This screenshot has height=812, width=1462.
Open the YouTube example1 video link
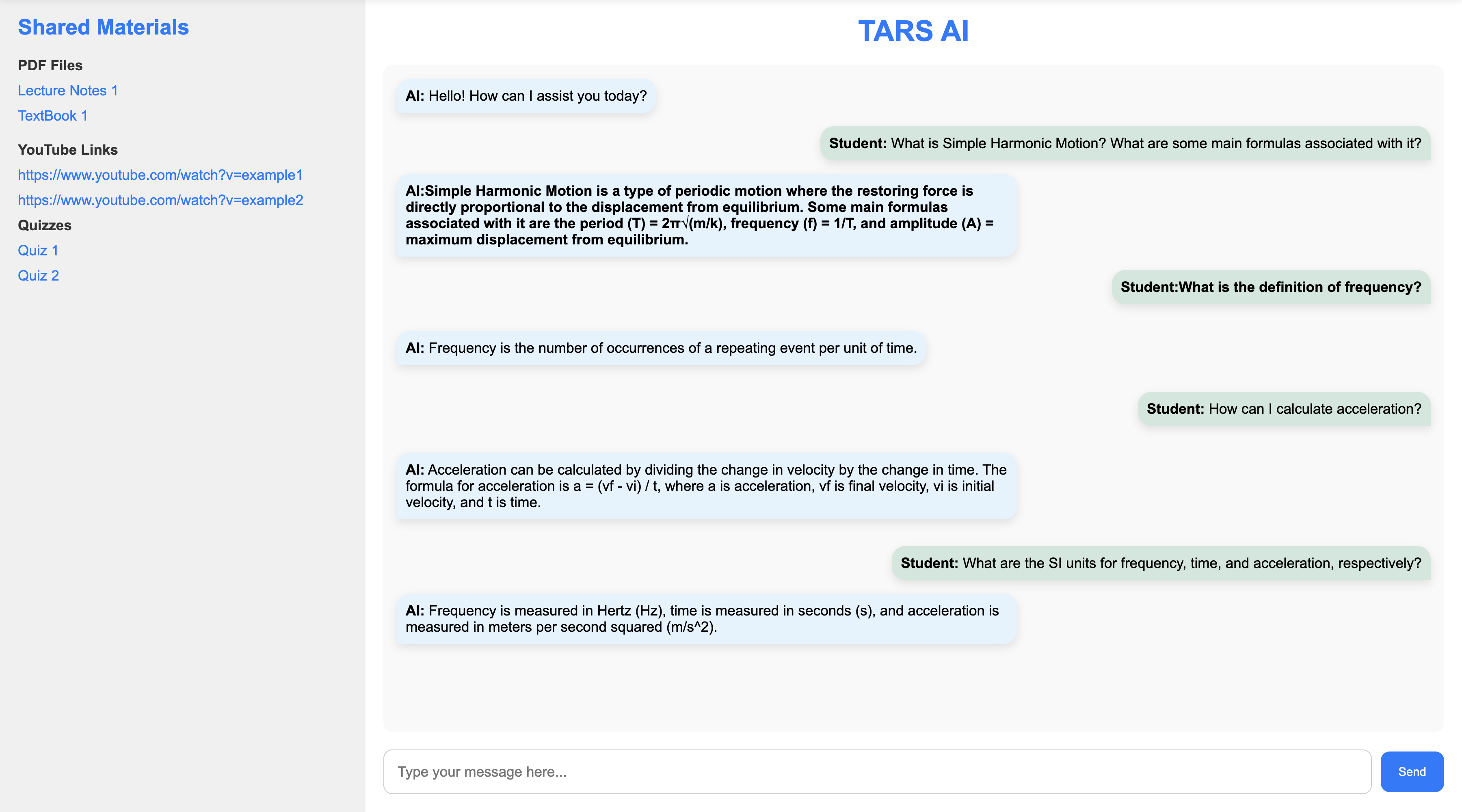pyautogui.click(x=160, y=175)
